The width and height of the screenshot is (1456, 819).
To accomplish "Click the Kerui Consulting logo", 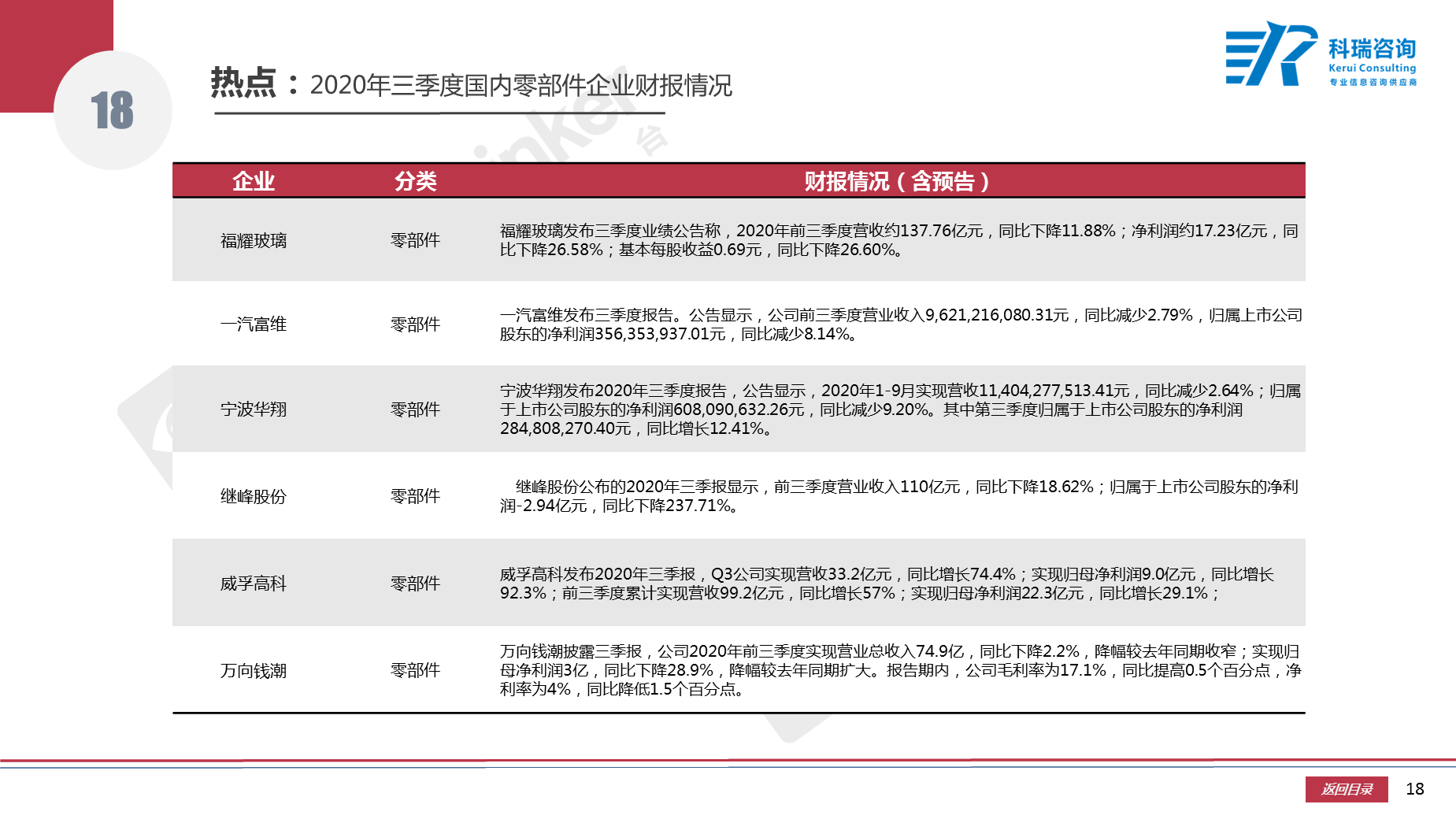I will click(x=1321, y=54).
